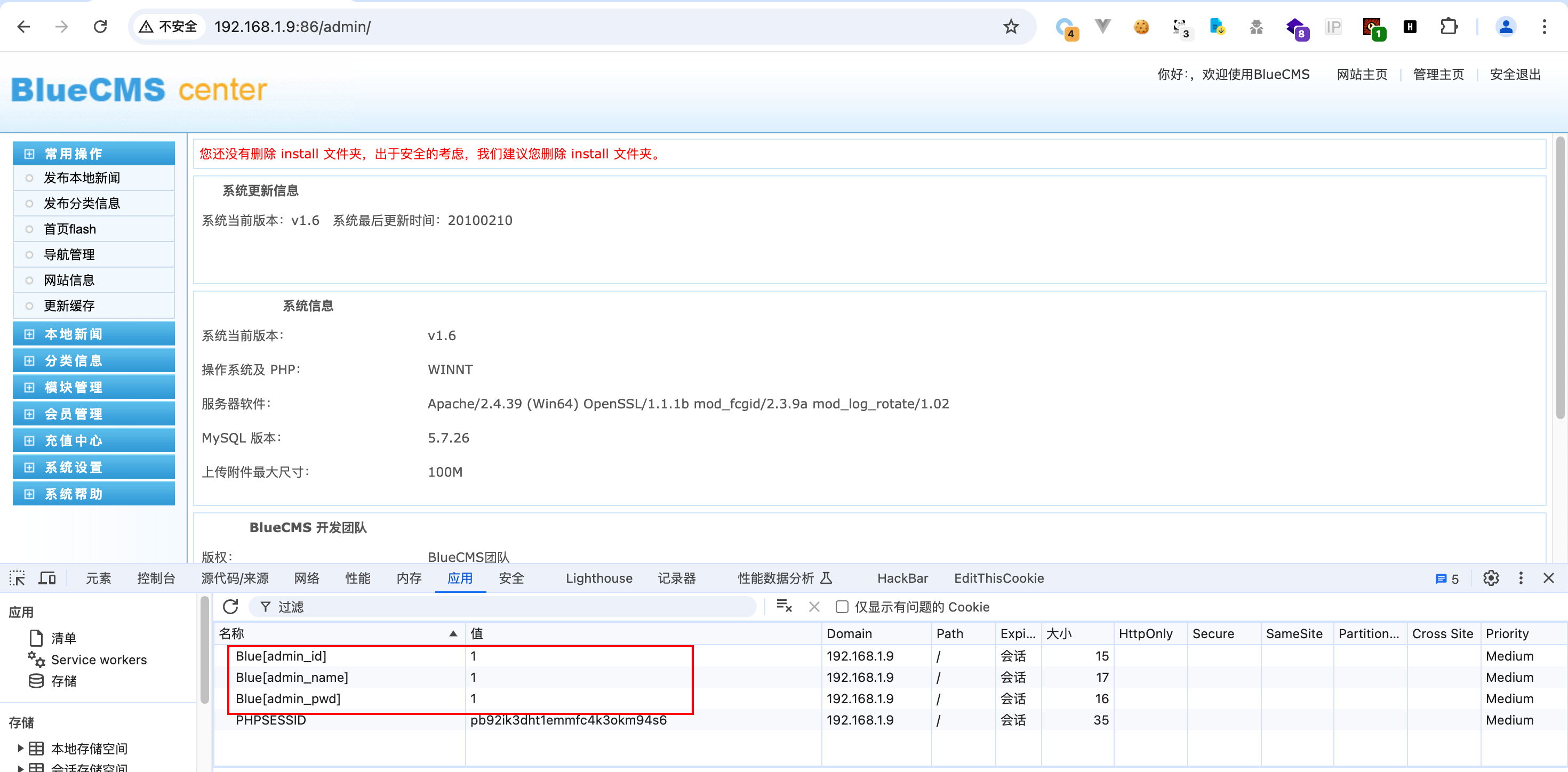The width and height of the screenshot is (1568, 772).
Task: Open the 发布本地新闻 link
Action: click(x=82, y=178)
